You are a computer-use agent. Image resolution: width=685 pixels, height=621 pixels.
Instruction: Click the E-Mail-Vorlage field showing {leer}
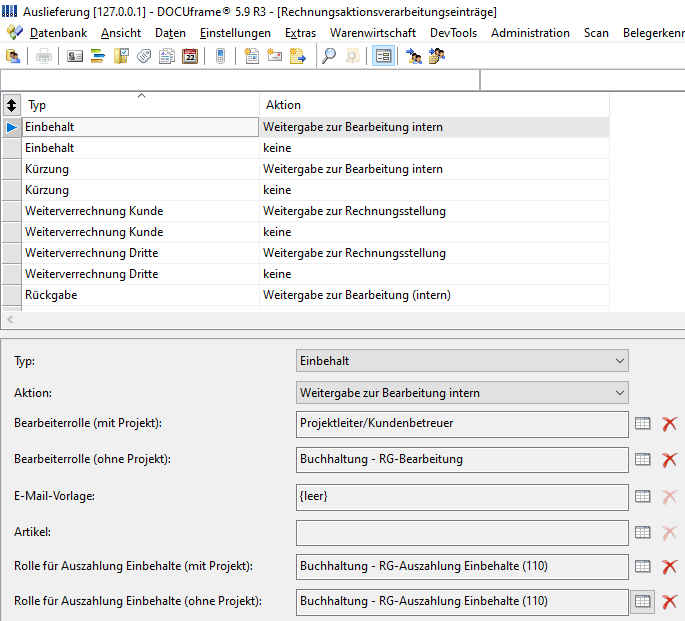(x=462, y=497)
